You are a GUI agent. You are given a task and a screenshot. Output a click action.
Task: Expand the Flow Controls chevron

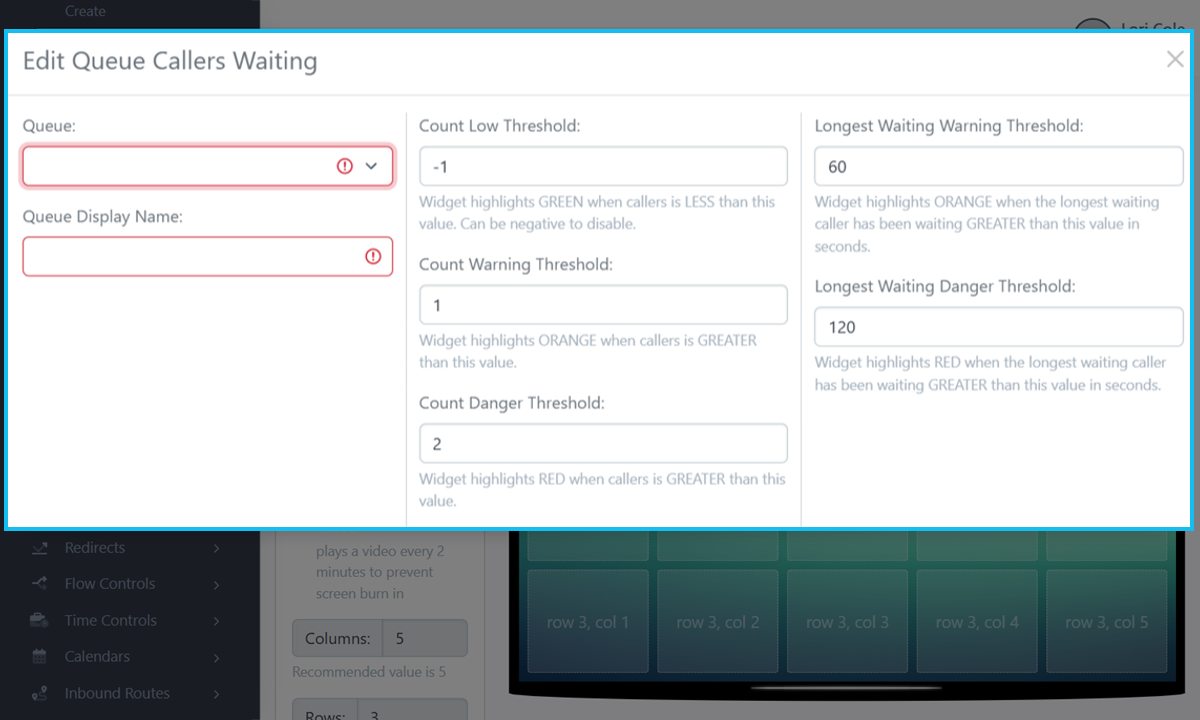[x=217, y=584]
